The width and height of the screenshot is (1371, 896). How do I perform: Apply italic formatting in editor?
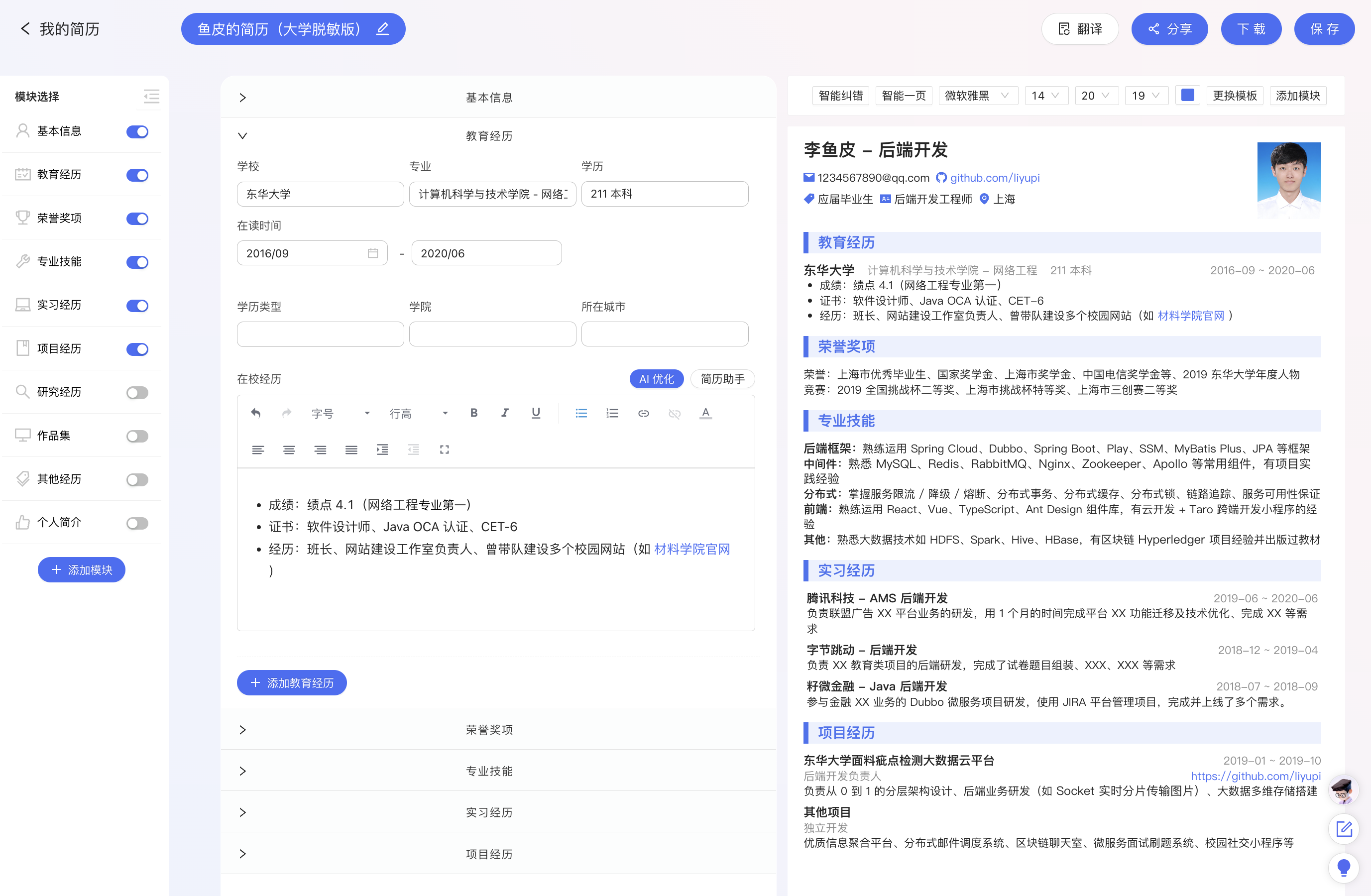tap(505, 413)
